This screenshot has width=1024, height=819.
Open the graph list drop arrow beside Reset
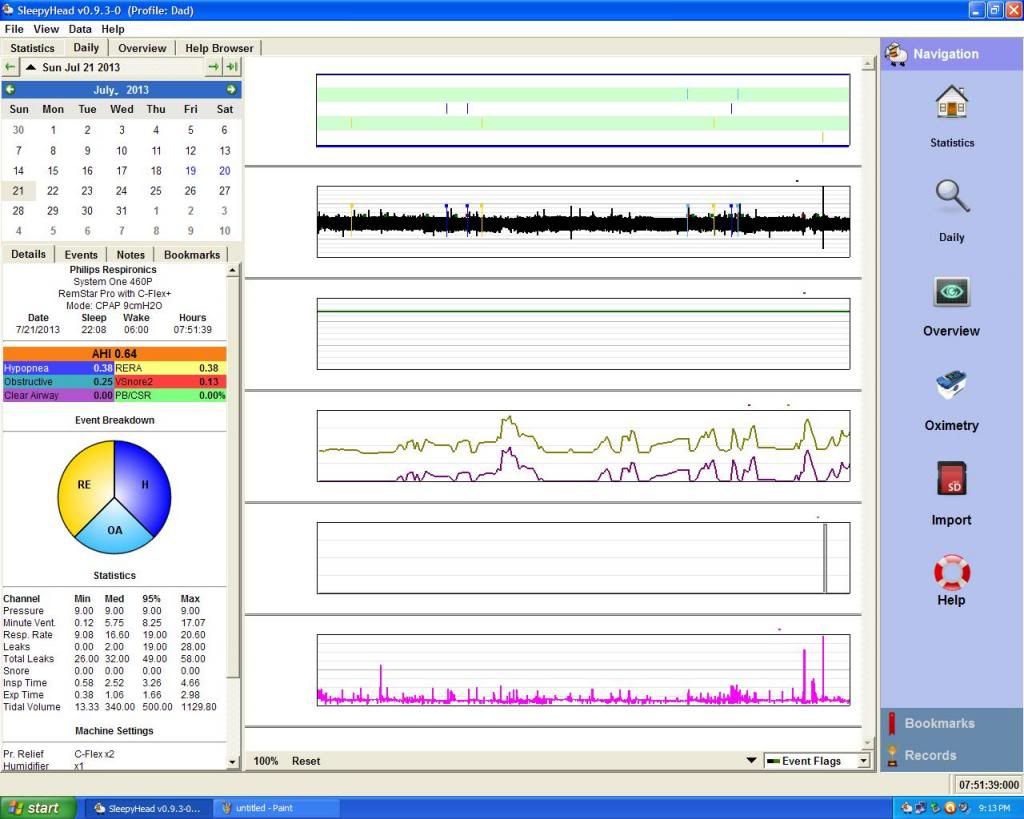[751, 761]
